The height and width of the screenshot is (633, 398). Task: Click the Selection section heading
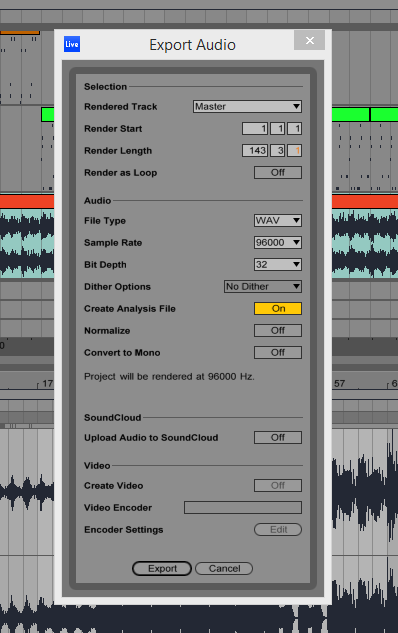pyautogui.click(x=105, y=86)
